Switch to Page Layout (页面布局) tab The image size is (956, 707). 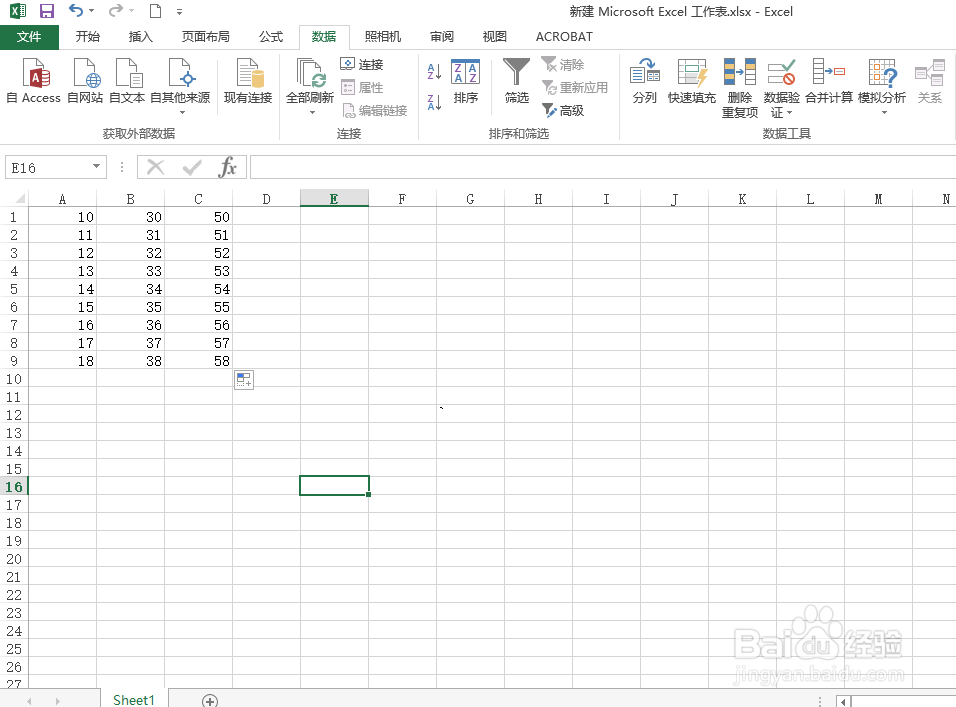205,37
